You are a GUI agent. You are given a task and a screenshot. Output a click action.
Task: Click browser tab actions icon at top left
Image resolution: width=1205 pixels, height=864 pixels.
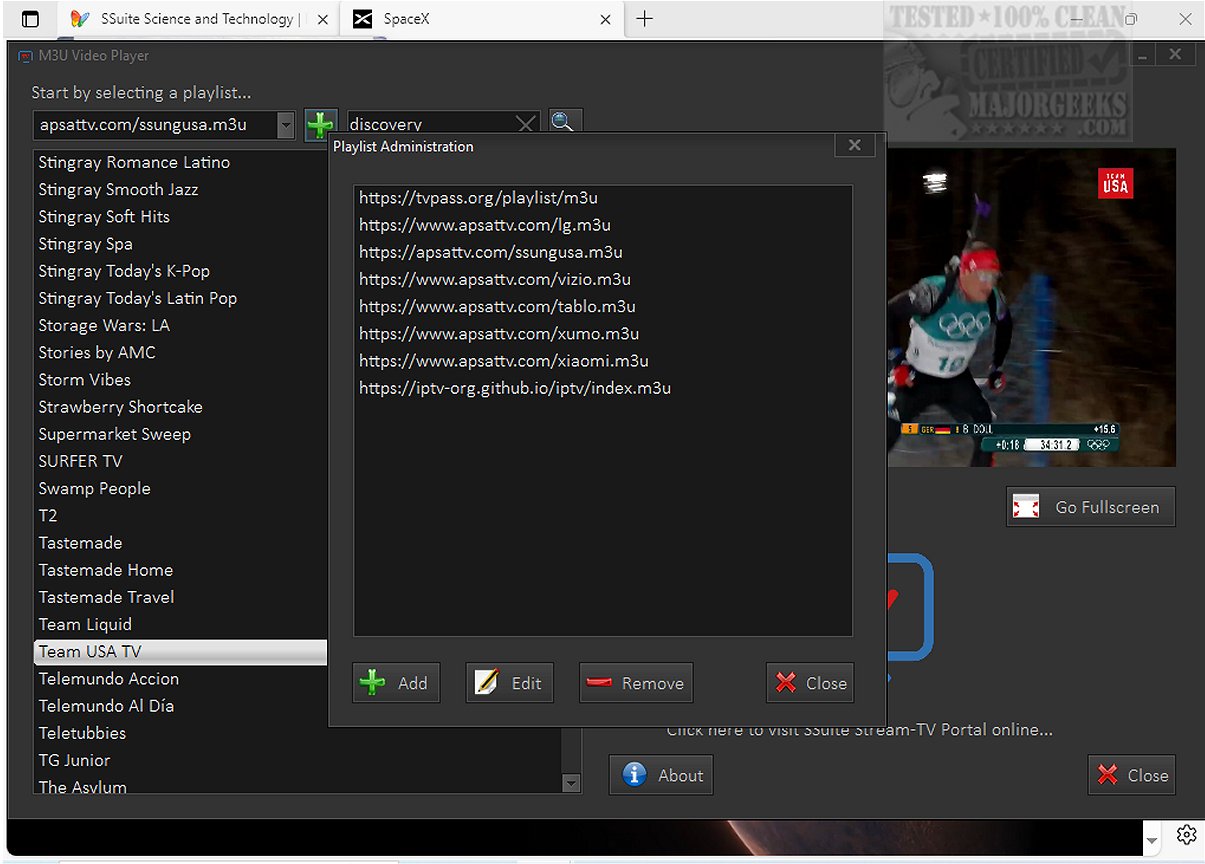31,19
